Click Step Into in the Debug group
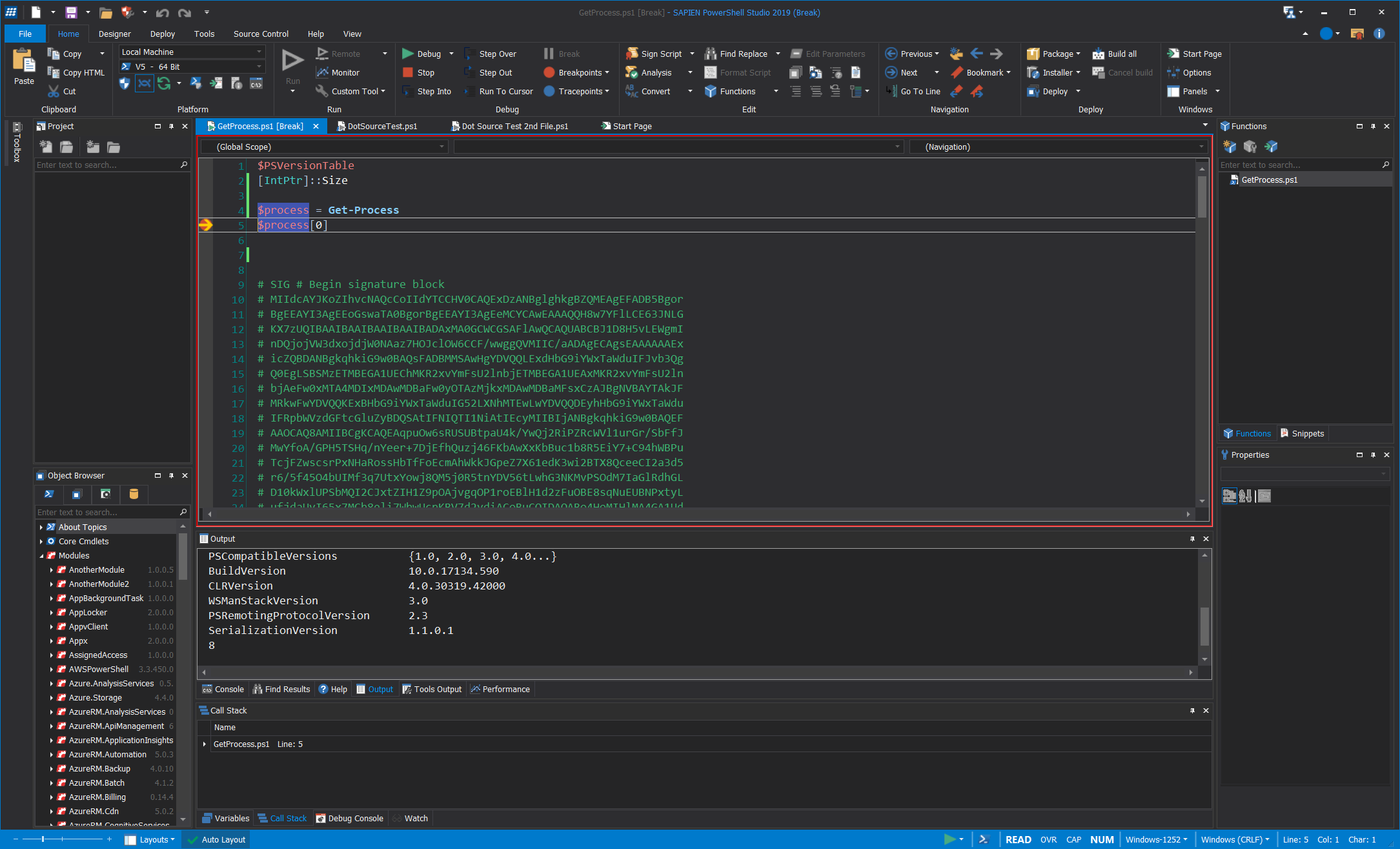 click(427, 91)
